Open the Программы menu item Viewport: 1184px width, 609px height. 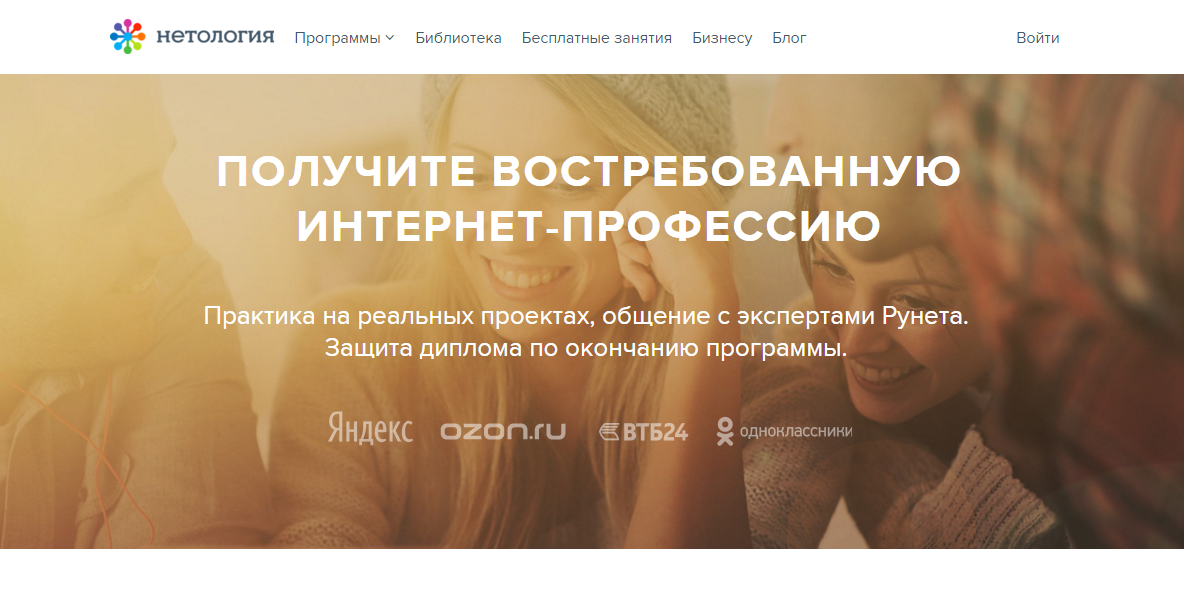338,38
